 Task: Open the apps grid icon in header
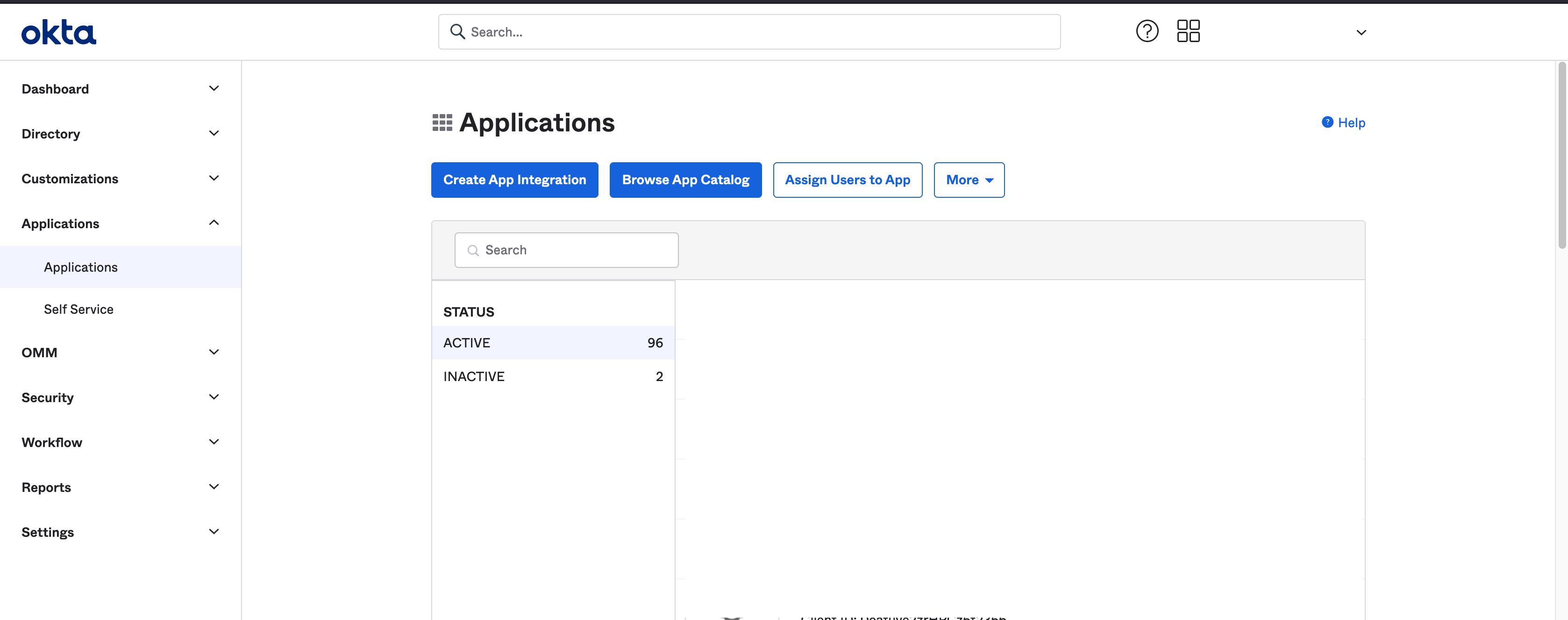[x=1188, y=31]
